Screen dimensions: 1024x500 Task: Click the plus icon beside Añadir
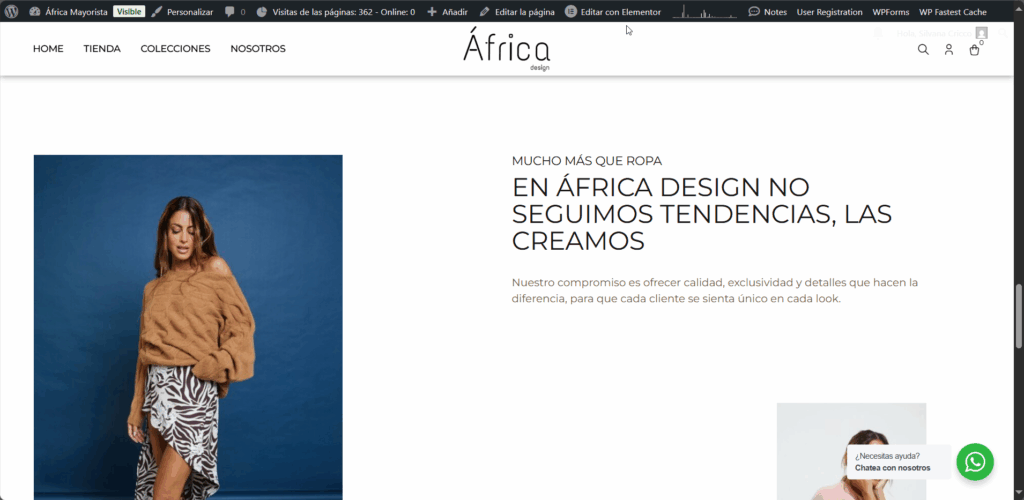(432, 12)
